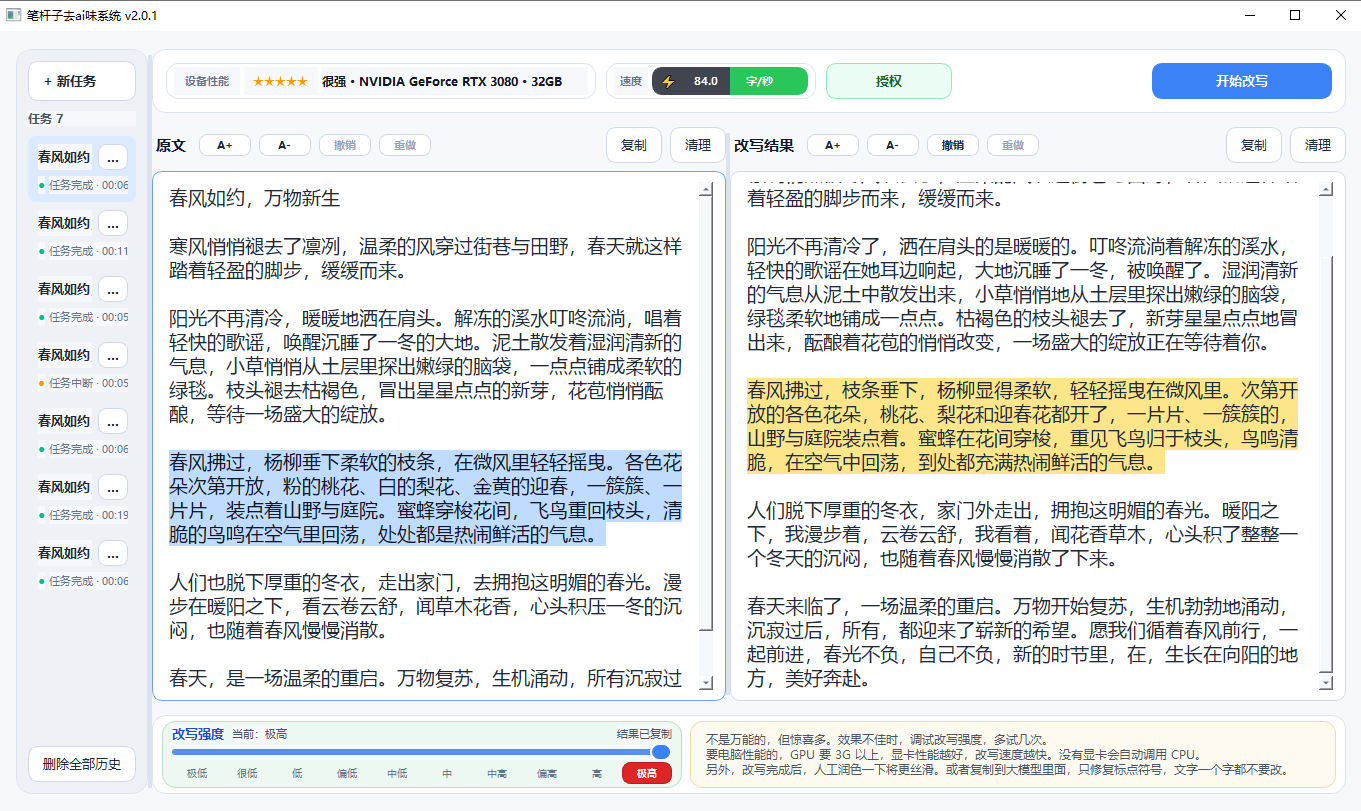Redo in the 原文 panel with 重做
Image resolution: width=1361 pixels, height=811 pixels.
(x=405, y=145)
